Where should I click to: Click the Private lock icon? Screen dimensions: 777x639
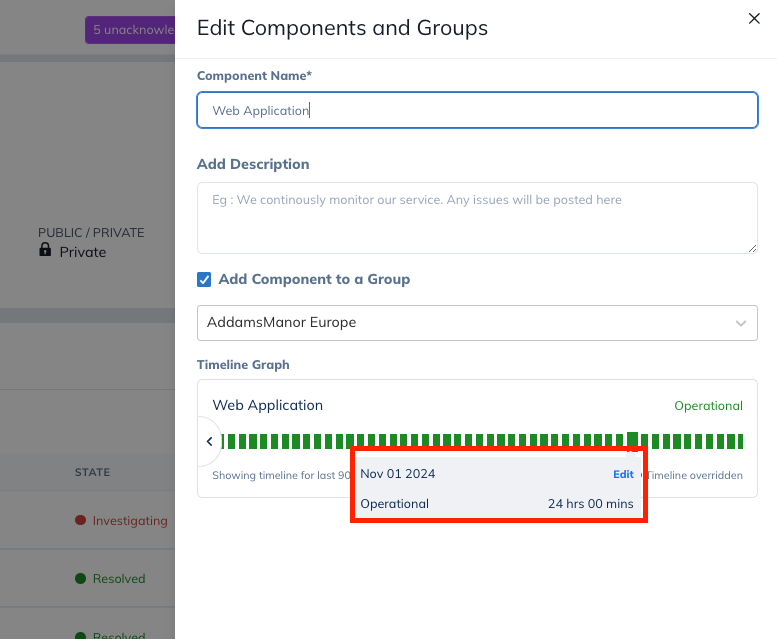[45, 251]
